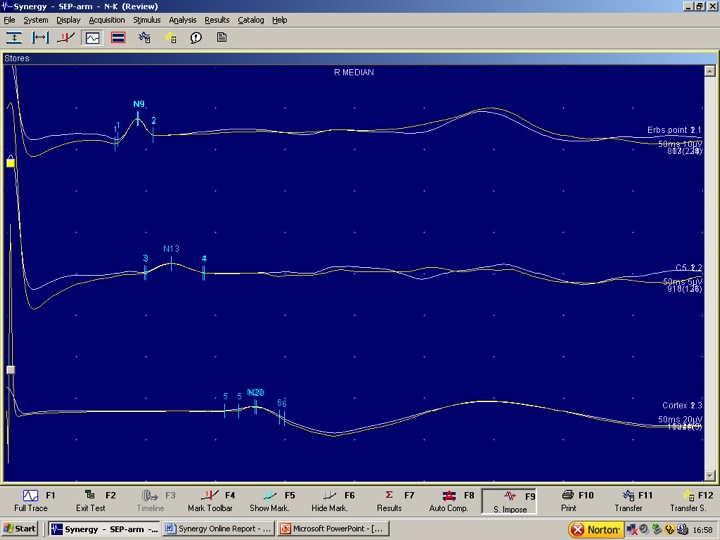
Task: Click the yellow waveform transfer toolbar icon
Action: 171,38
